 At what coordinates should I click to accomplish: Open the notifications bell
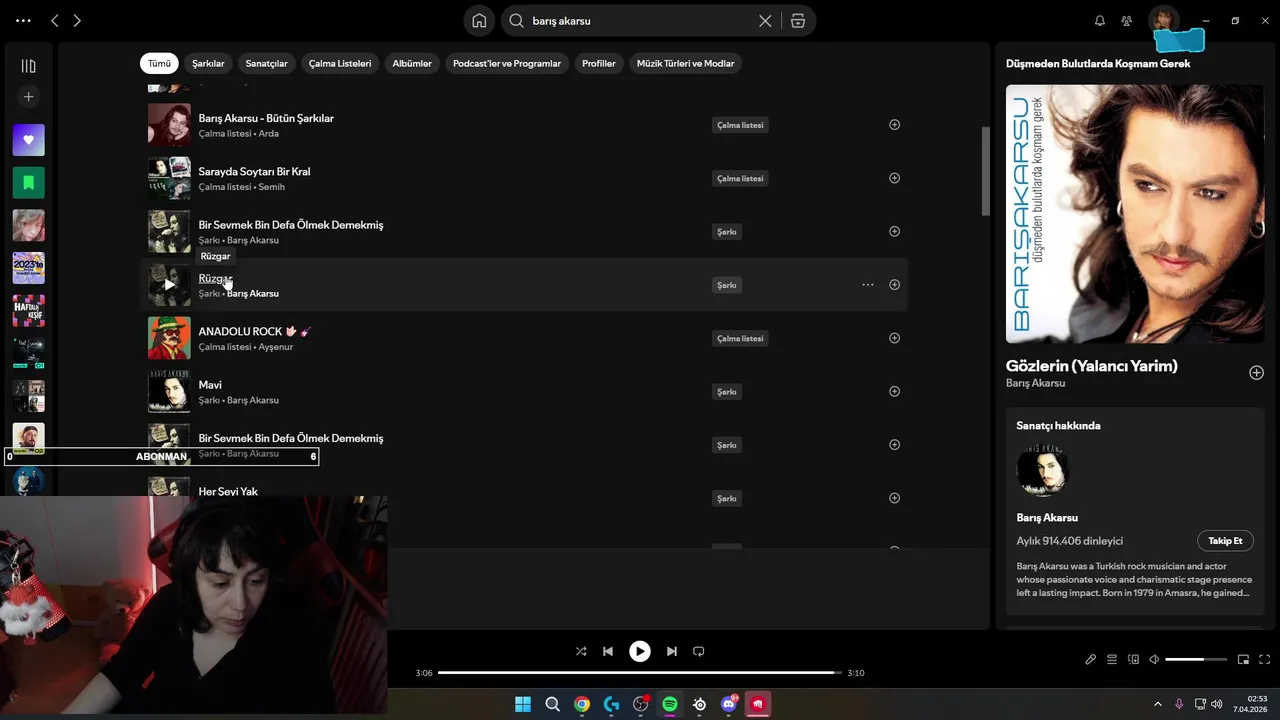pyautogui.click(x=1100, y=20)
